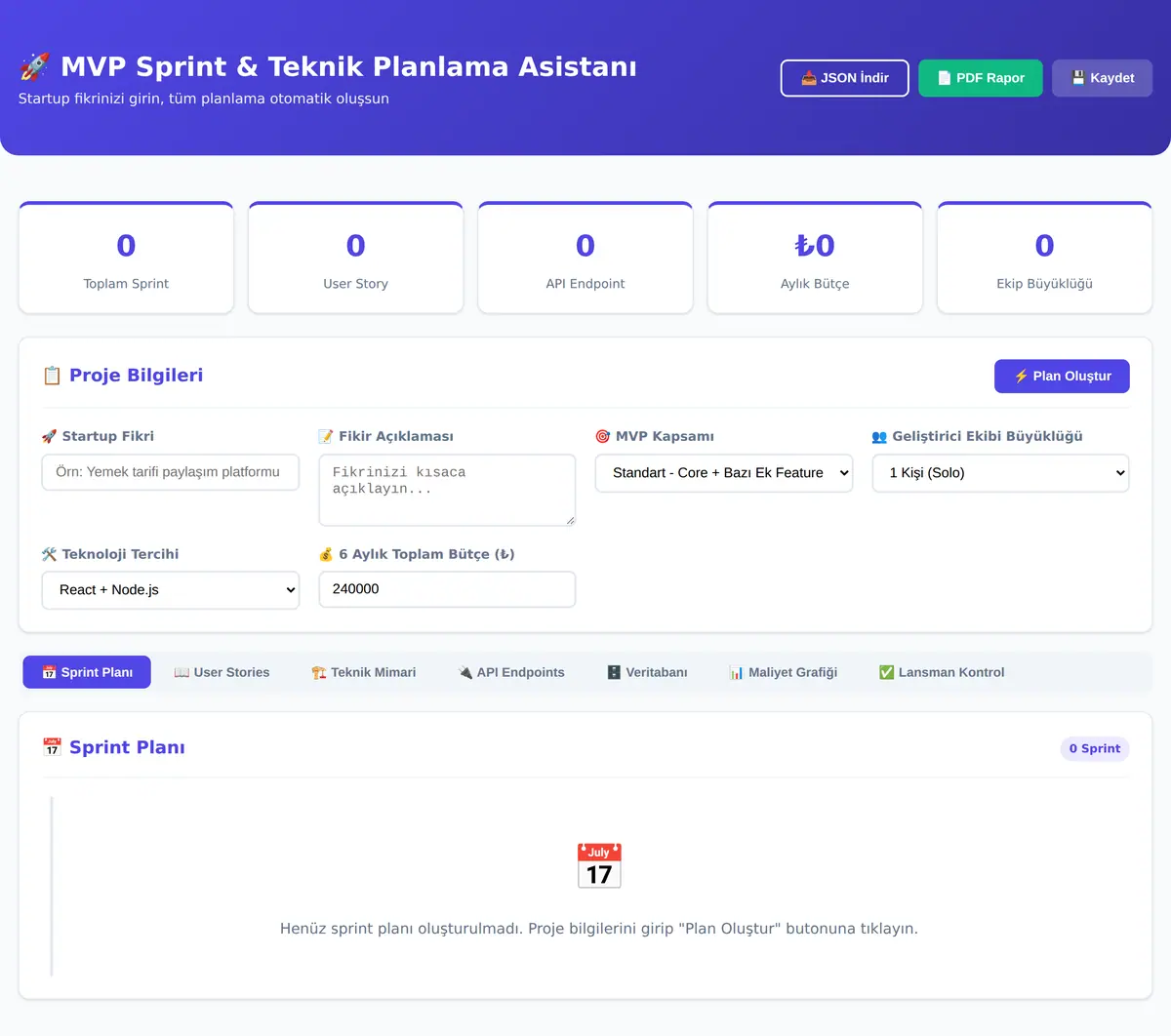
Task: Click the Kaydet button
Action: coord(1103,78)
